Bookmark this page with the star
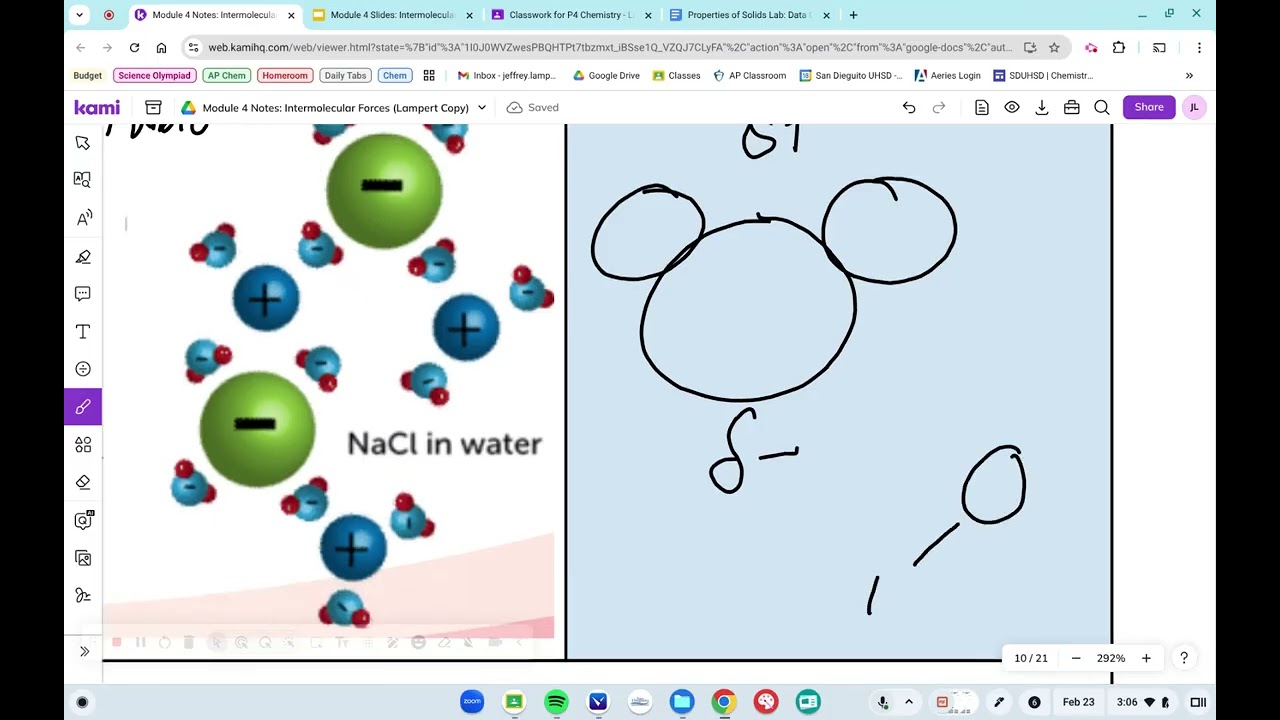Image resolution: width=1280 pixels, height=720 pixels. [x=1054, y=47]
